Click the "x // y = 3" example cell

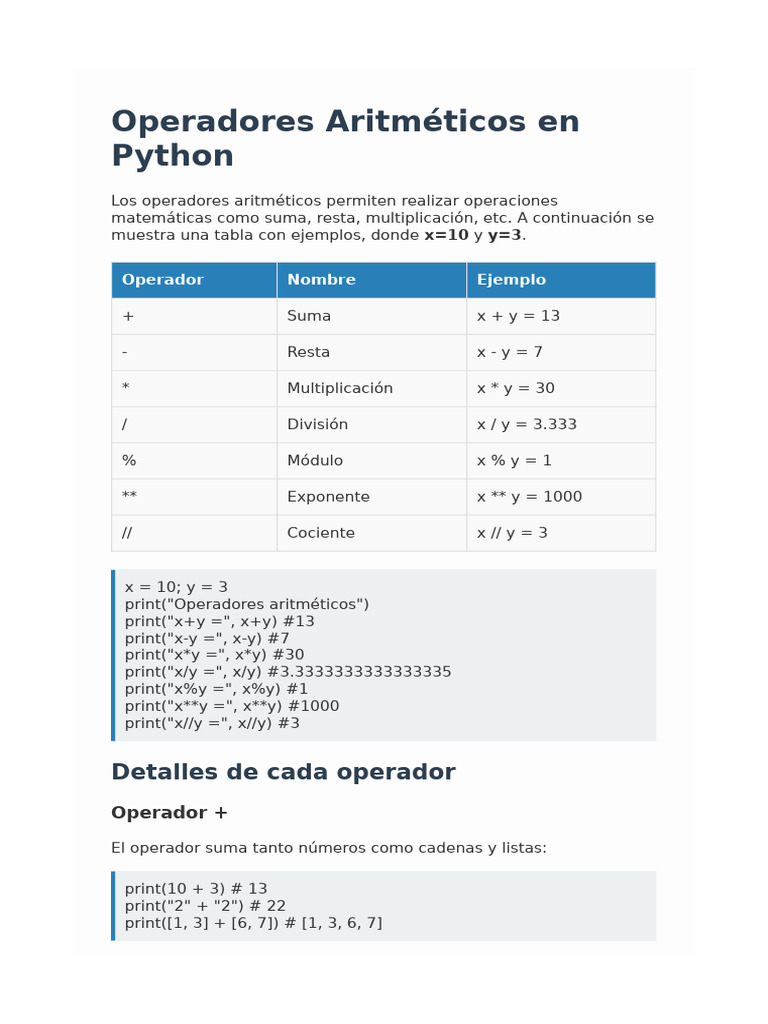pyautogui.click(x=512, y=533)
